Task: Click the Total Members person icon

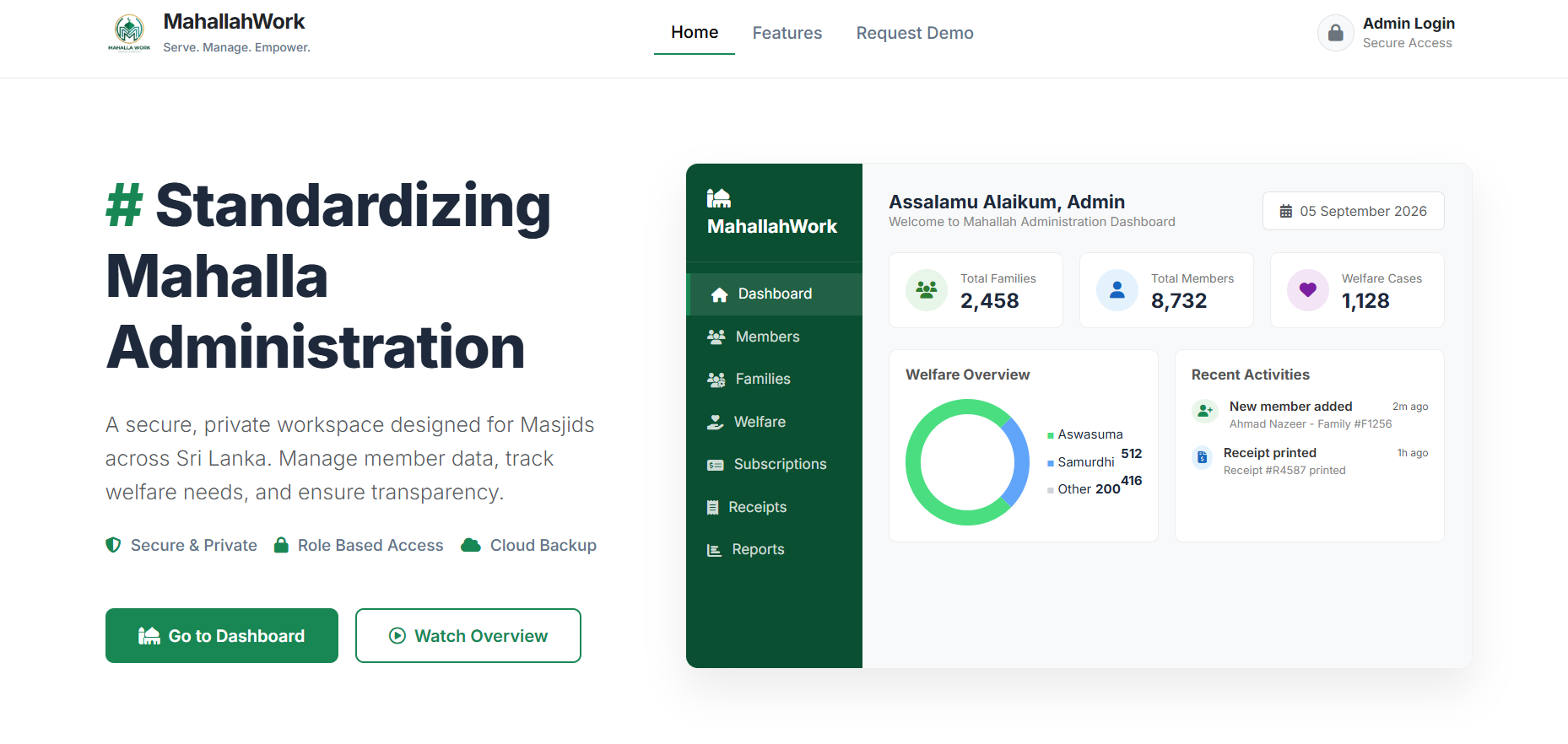Action: pos(1117,290)
